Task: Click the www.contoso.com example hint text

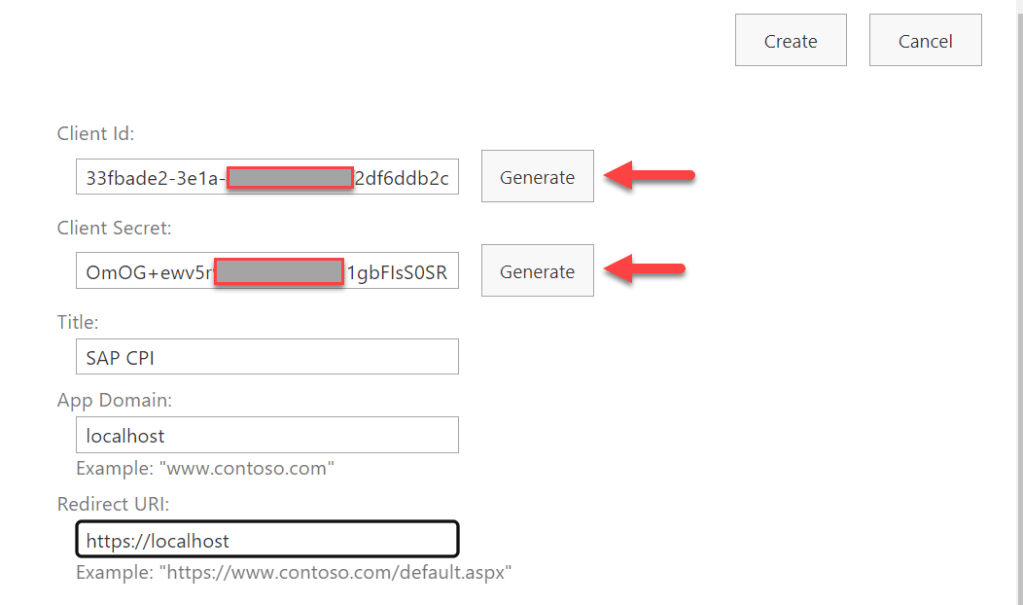Action: (205, 468)
